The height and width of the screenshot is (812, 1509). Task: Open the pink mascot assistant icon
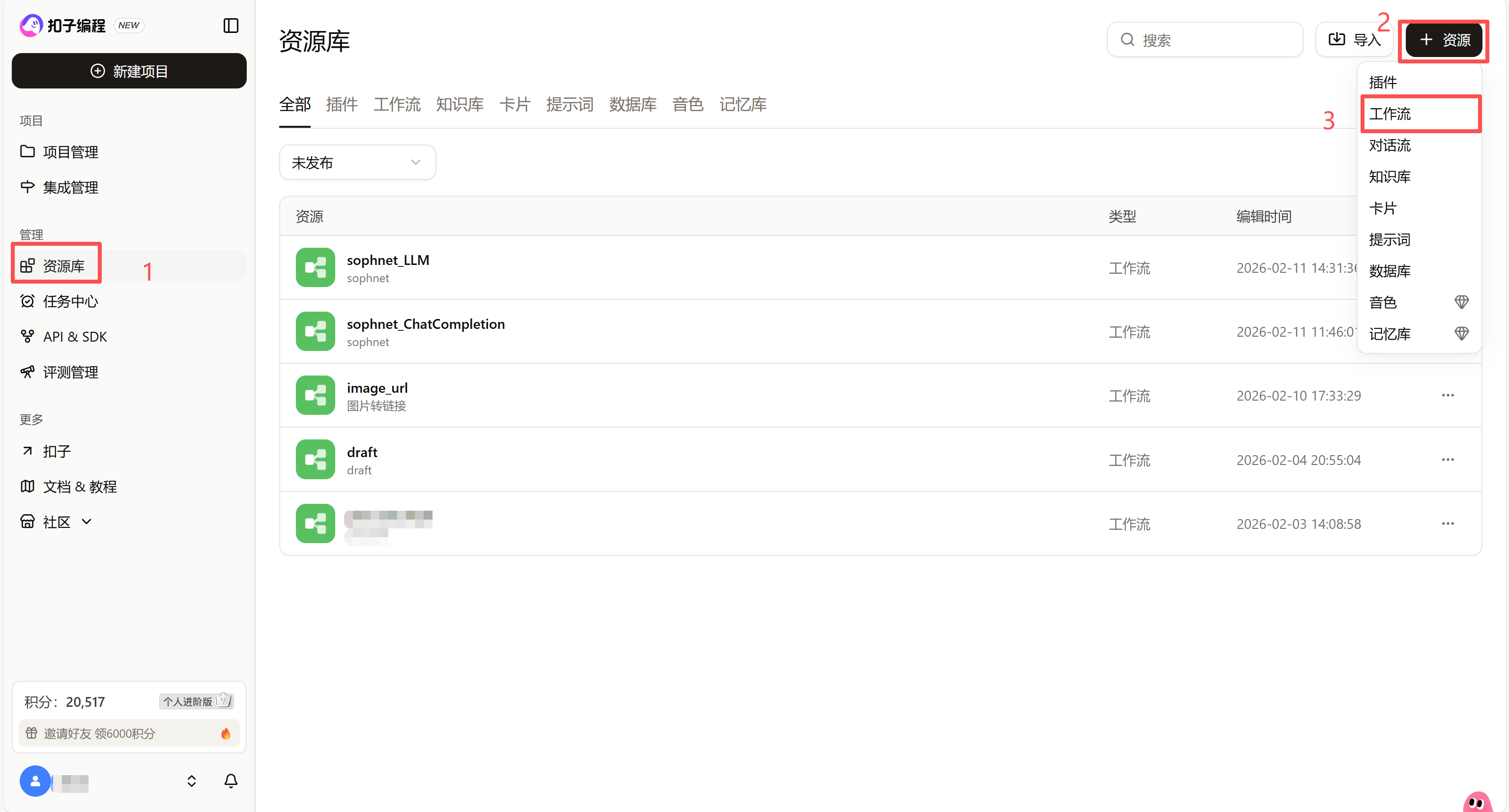click(x=1477, y=802)
